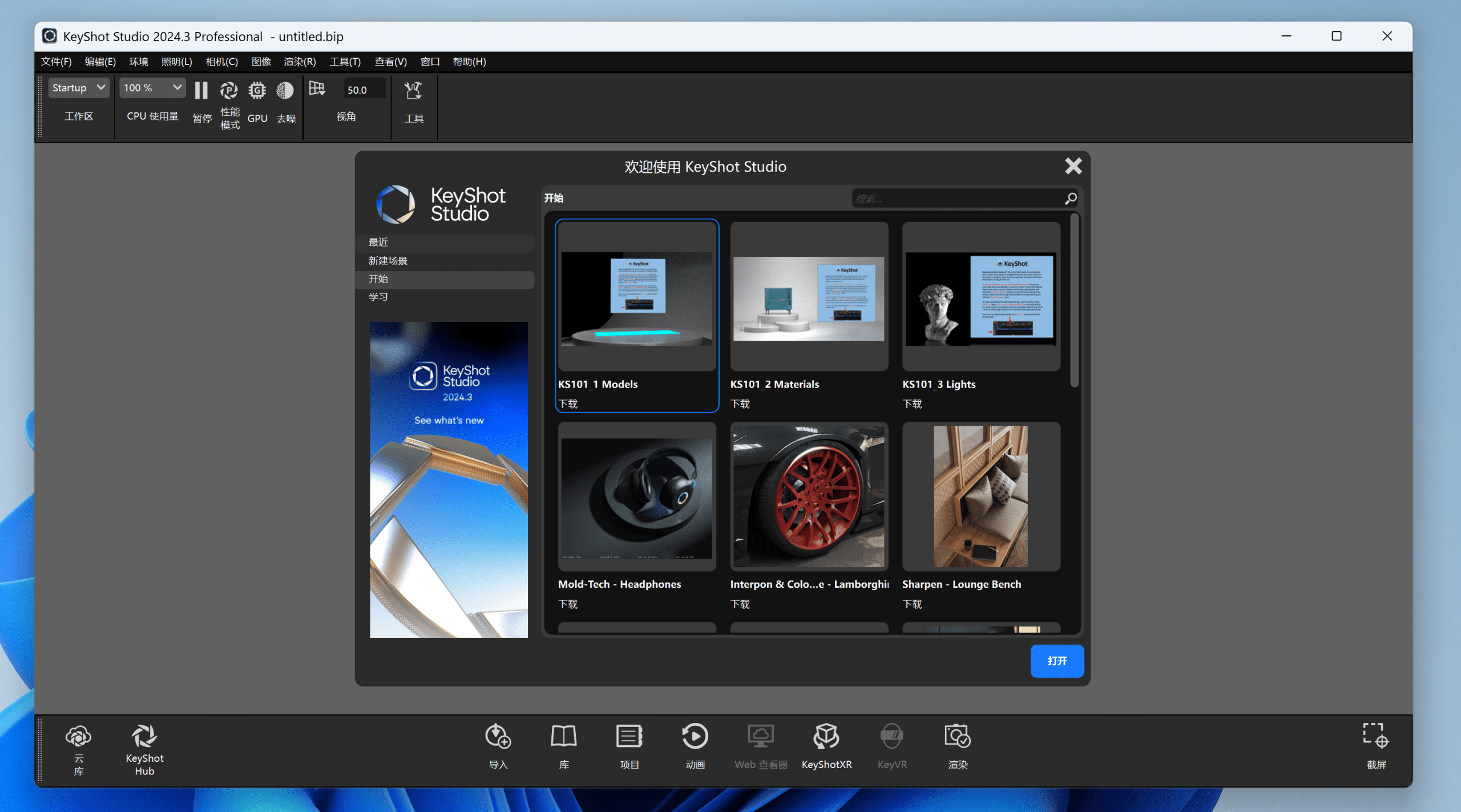Select 新建场景 in welcome sidebar

[x=445, y=261]
